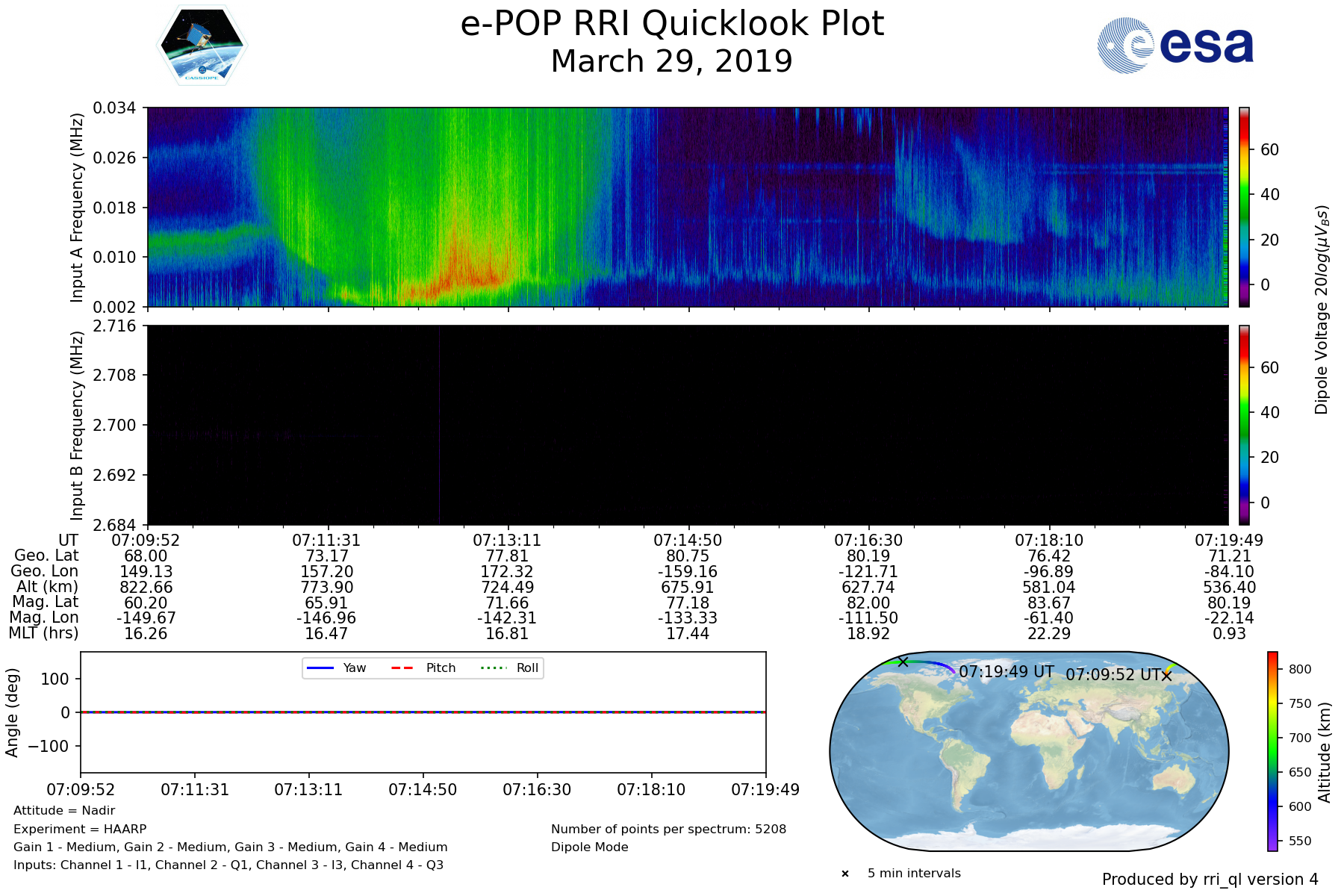Click the CASSIOPE satellite hexagon logo

click(202, 46)
